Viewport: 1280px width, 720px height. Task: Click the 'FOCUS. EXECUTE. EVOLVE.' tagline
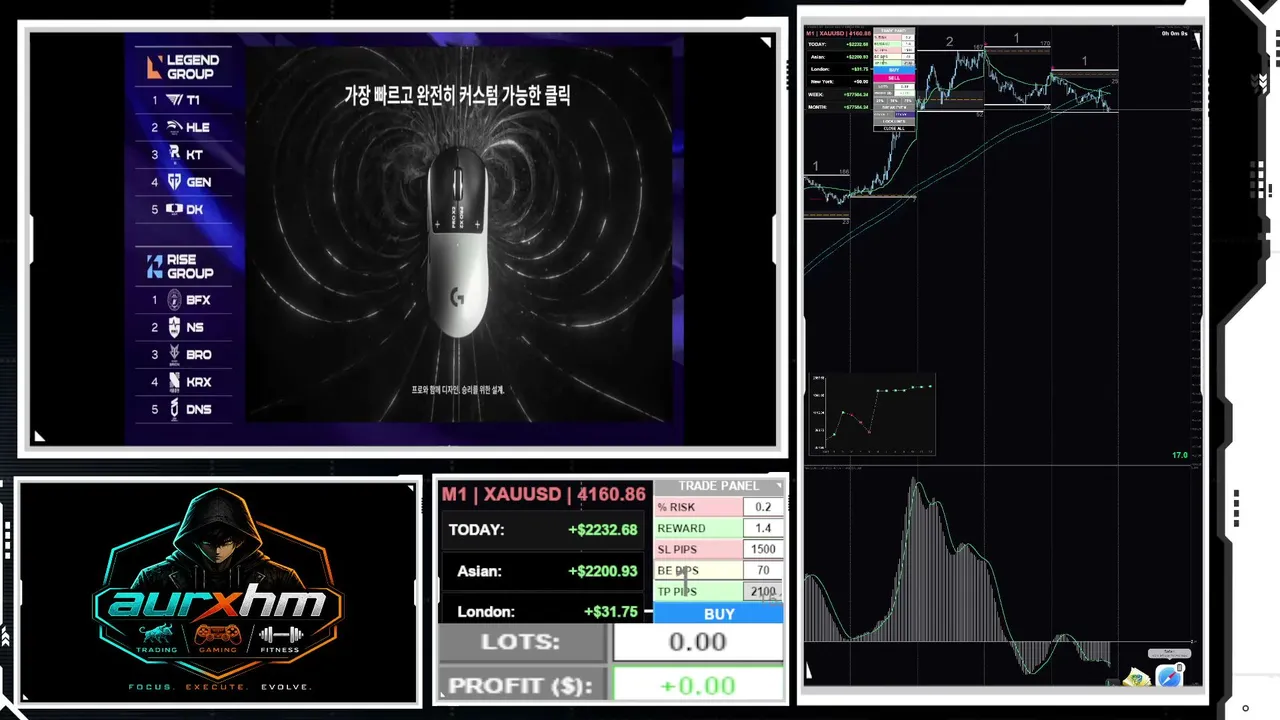pyautogui.click(x=219, y=687)
